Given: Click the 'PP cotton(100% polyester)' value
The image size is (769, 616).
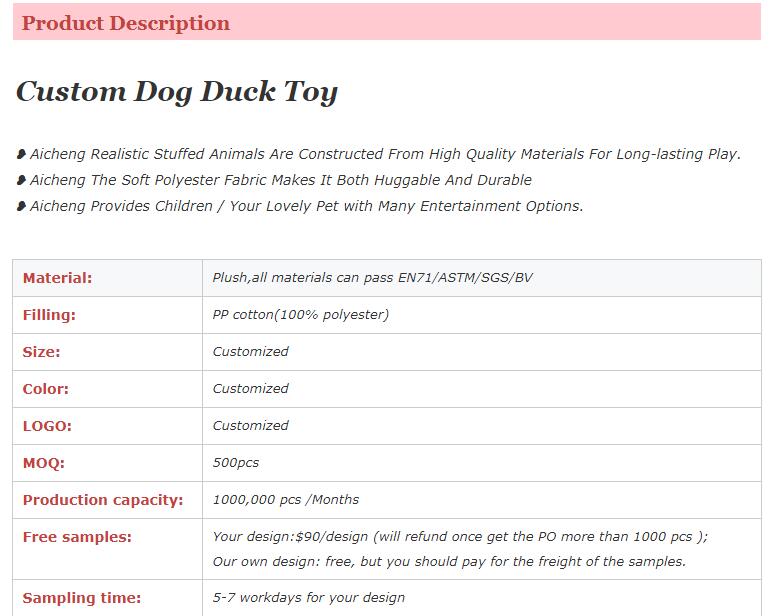Looking at the screenshot, I should coord(301,315).
